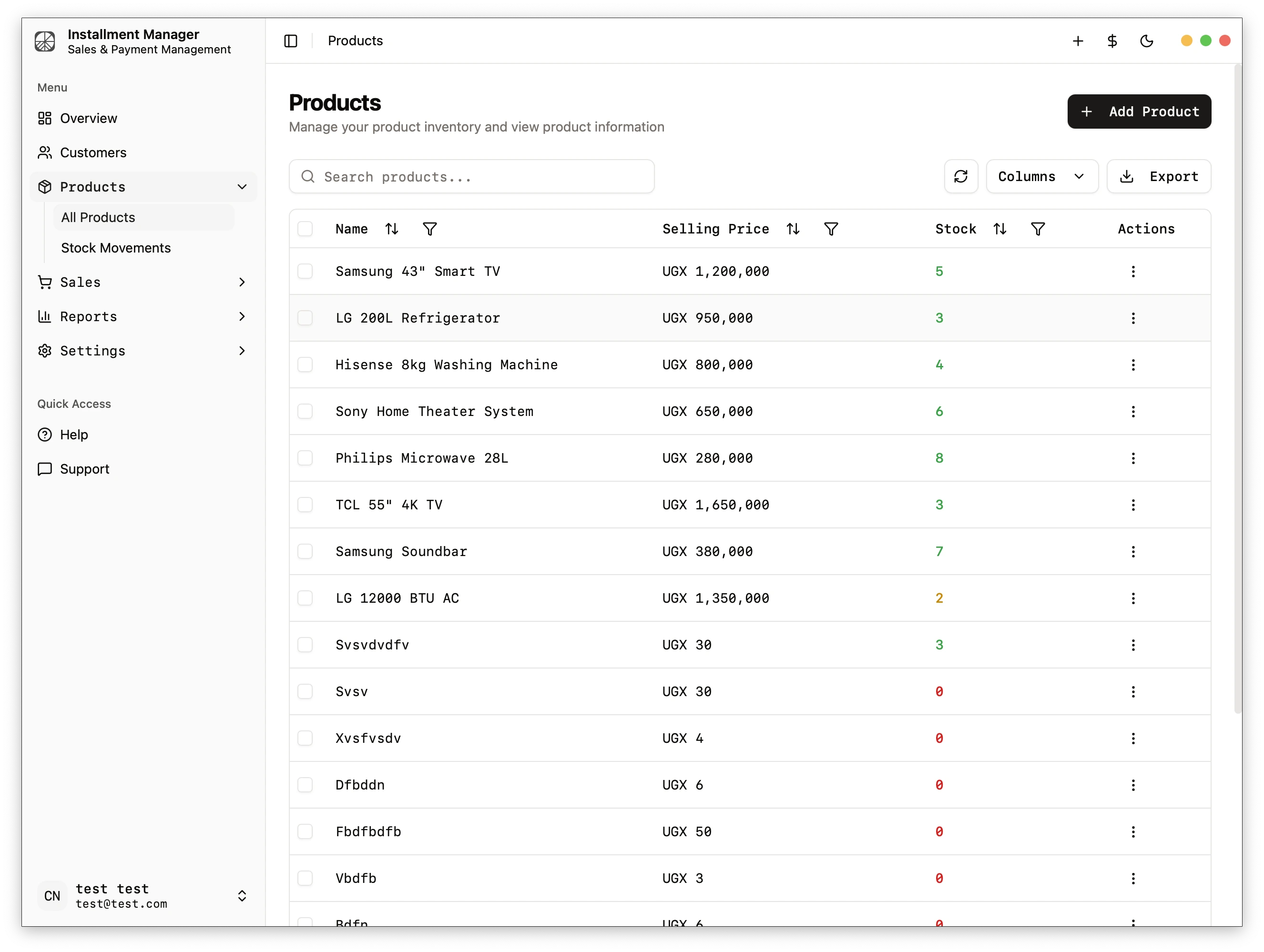Open the Columns dropdown
The image size is (1264, 952).
click(1042, 176)
